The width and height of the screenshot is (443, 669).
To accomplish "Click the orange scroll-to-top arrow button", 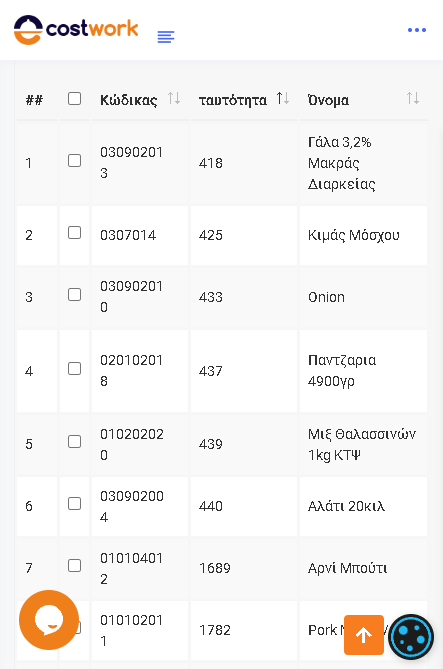I will [364, 635].
